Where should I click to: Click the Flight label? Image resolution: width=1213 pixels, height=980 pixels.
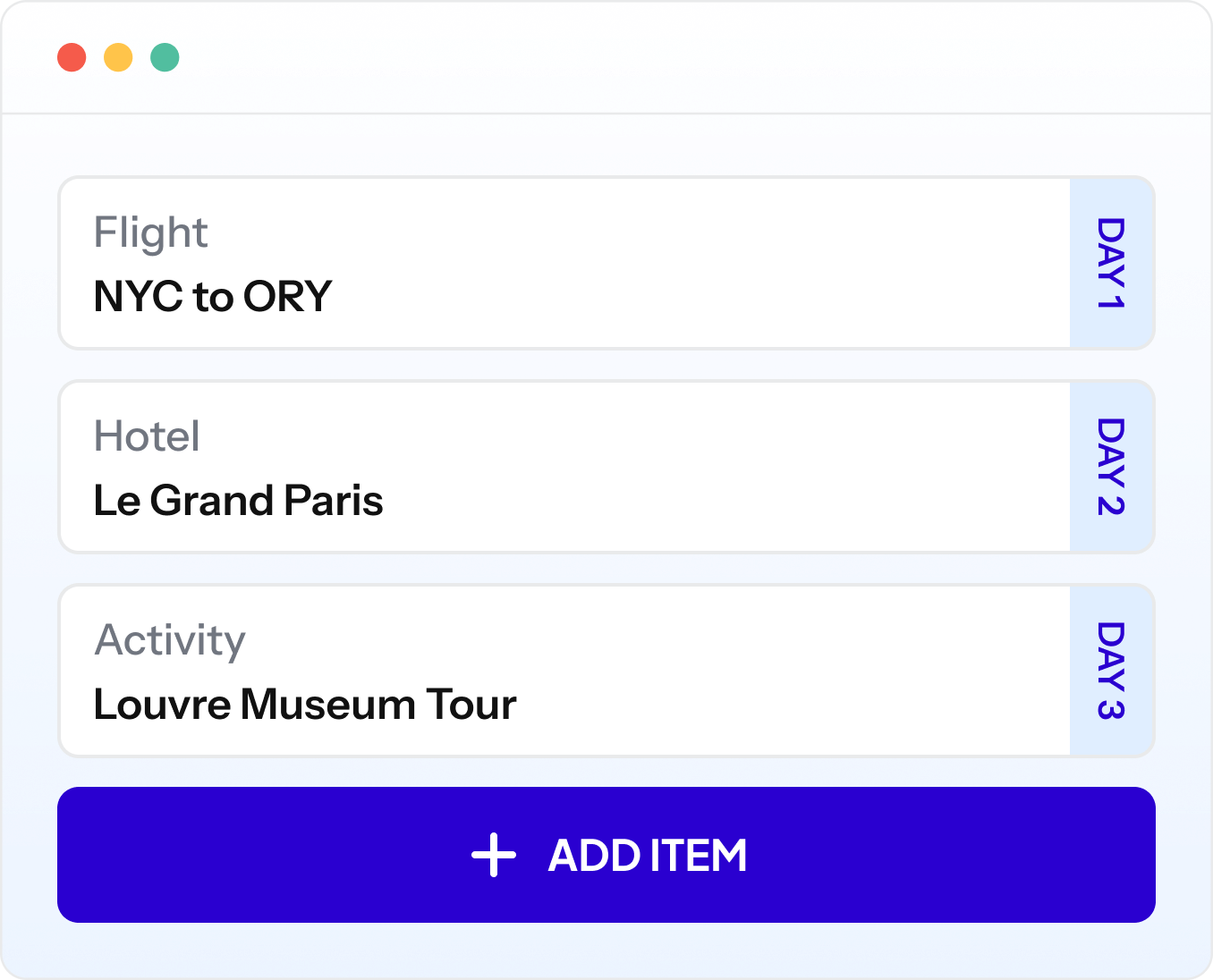150,232
